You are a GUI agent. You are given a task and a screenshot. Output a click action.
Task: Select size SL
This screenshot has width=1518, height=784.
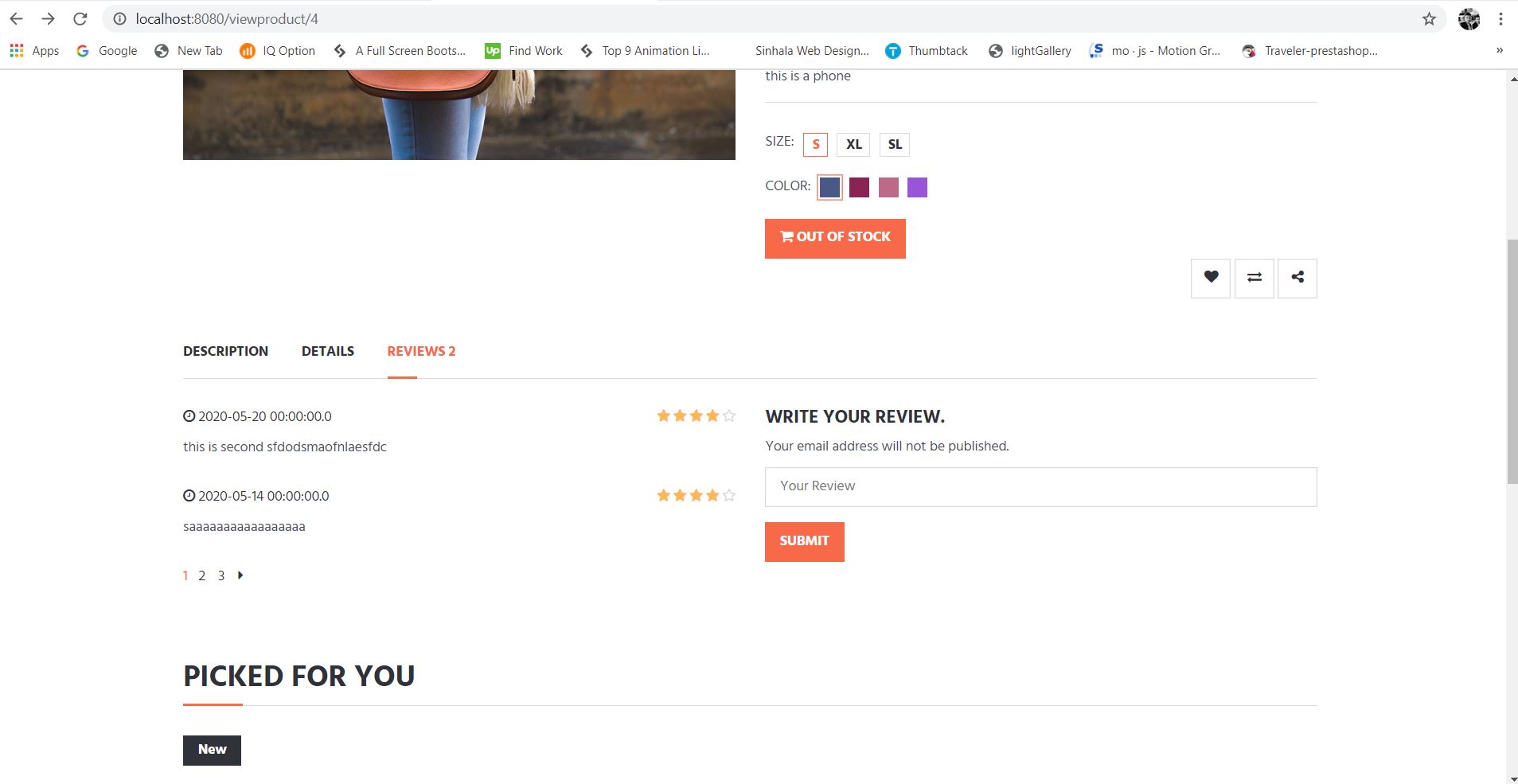(x=895, y=145)
